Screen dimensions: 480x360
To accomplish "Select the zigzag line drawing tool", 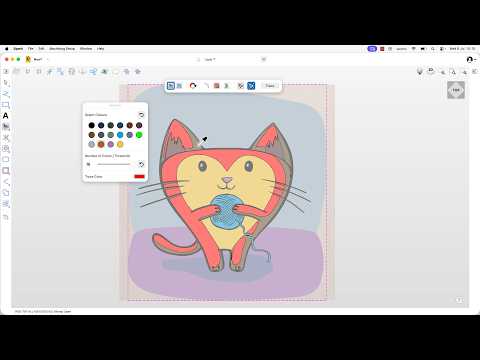I will click(x=6, y=94).
